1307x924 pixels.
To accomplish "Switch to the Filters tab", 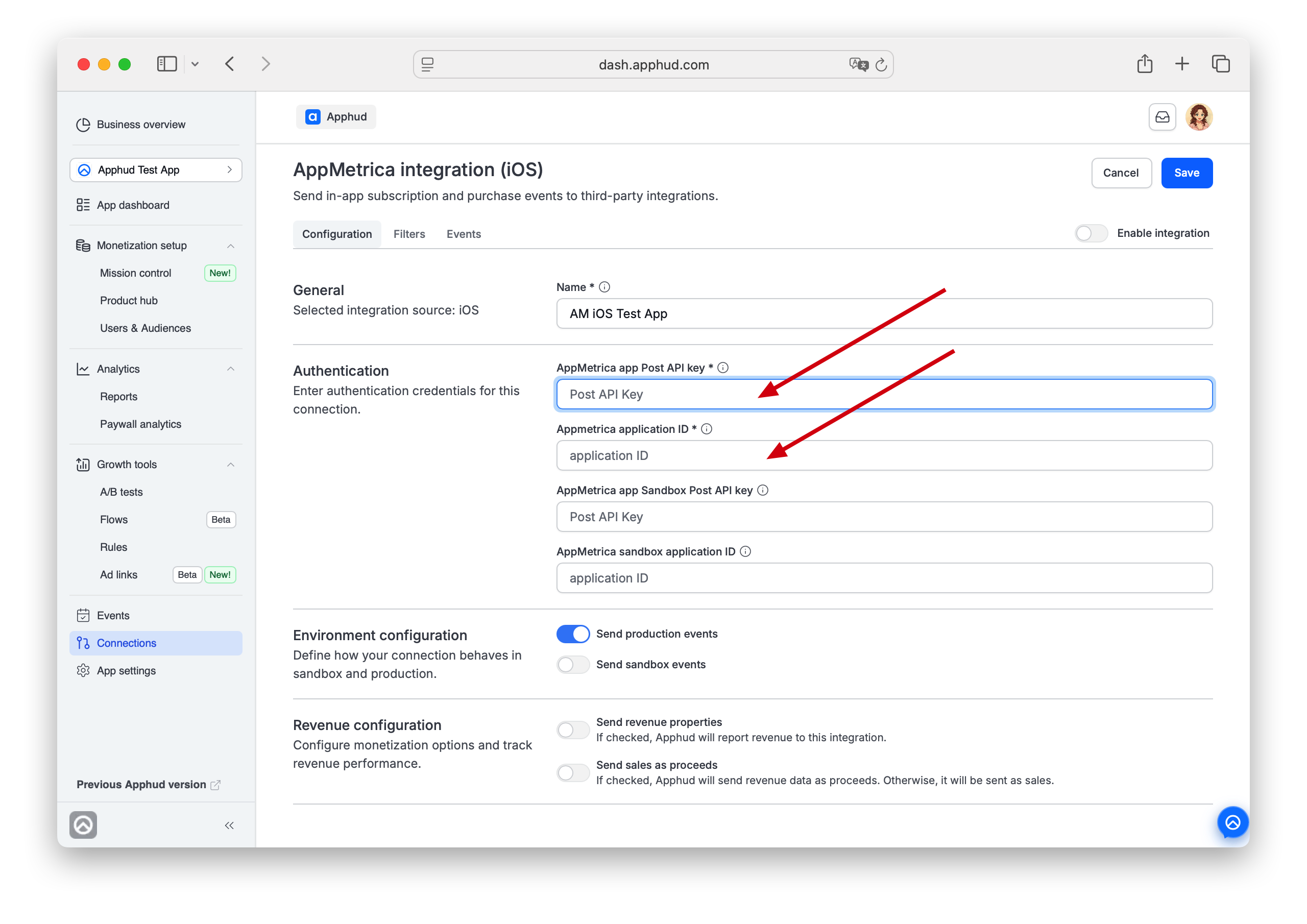I will tap(409, 234).
